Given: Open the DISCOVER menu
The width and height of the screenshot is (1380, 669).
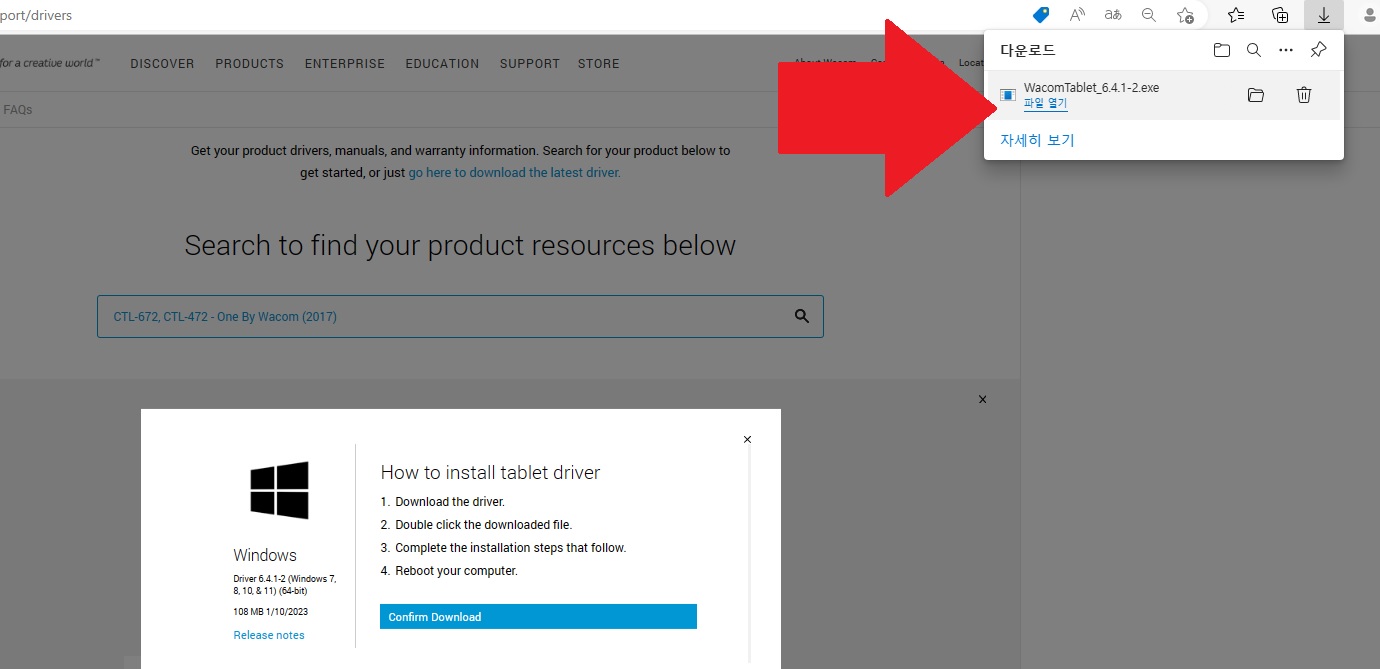Looking at the screenshot, I should tap(162, 63).
